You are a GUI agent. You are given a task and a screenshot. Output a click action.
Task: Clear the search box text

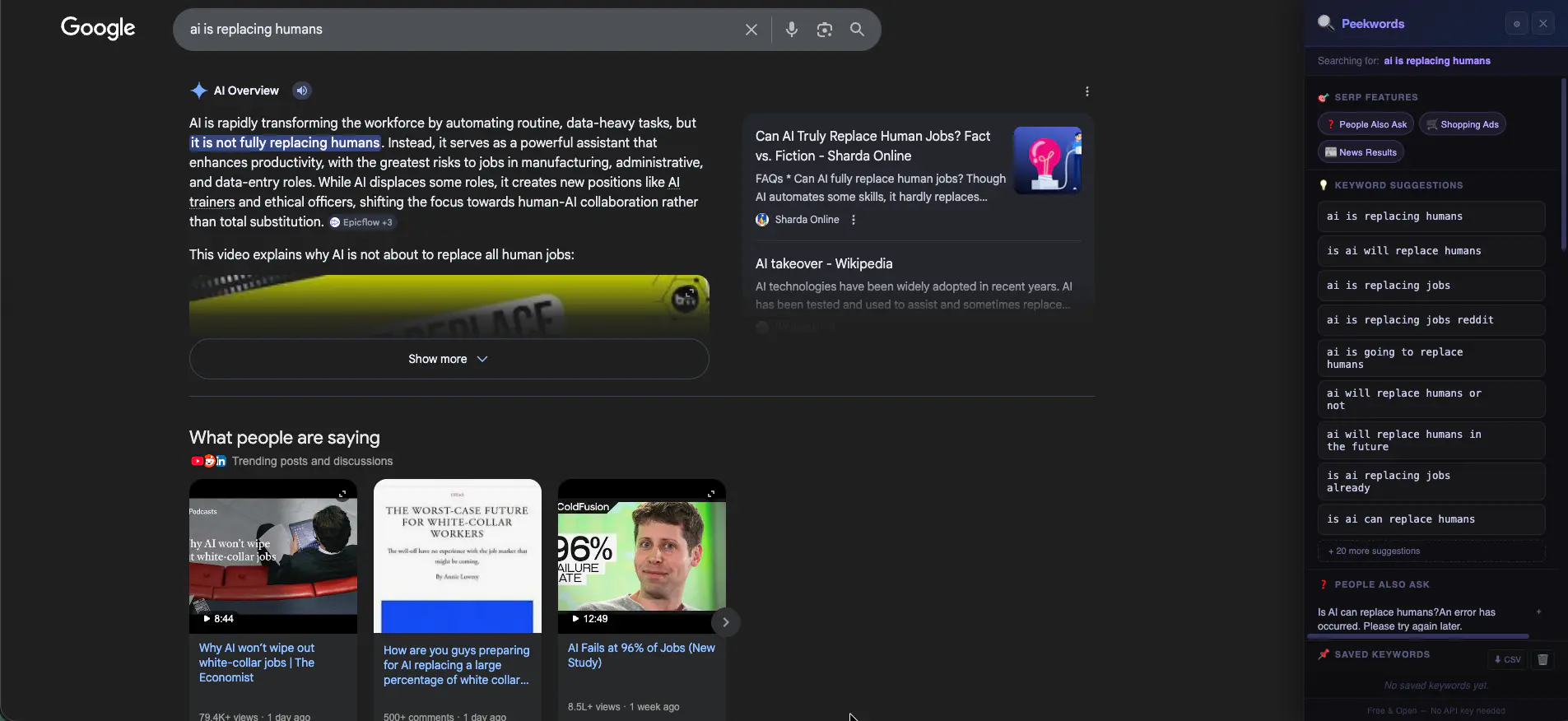751,30
